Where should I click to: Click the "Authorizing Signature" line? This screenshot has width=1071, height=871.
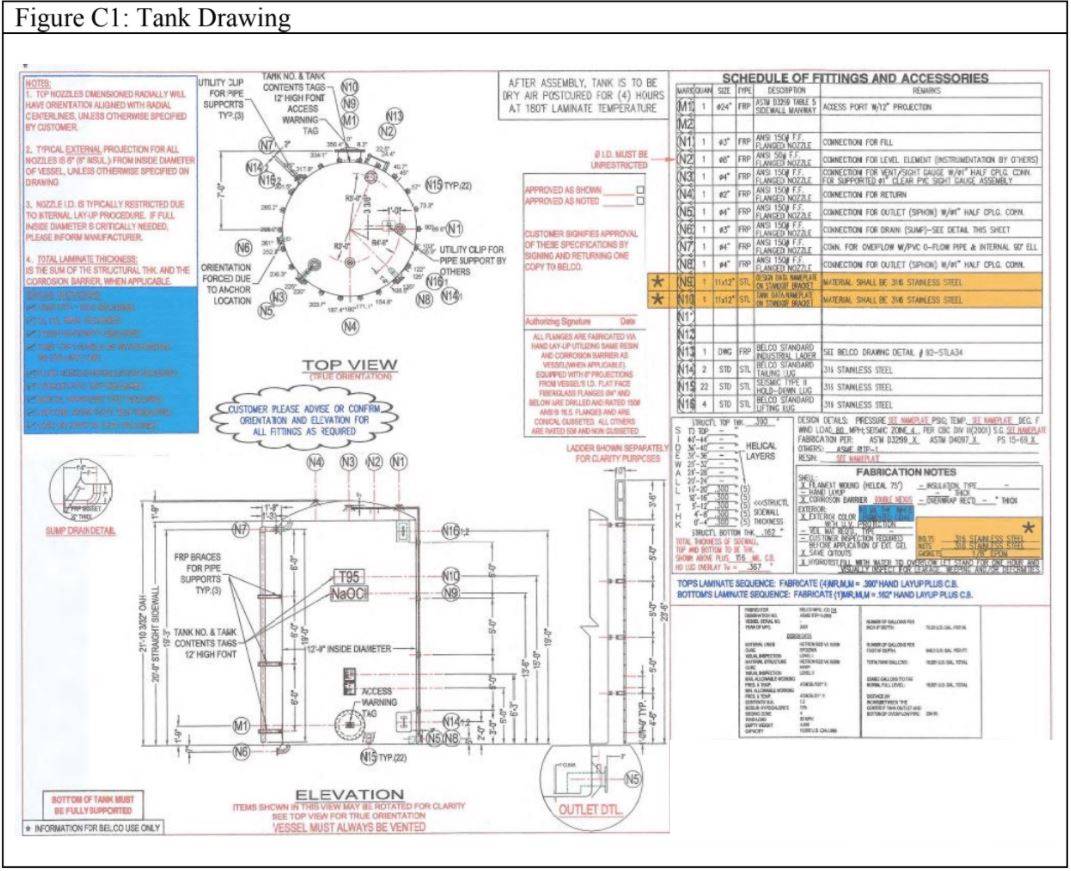coord(580,322)
